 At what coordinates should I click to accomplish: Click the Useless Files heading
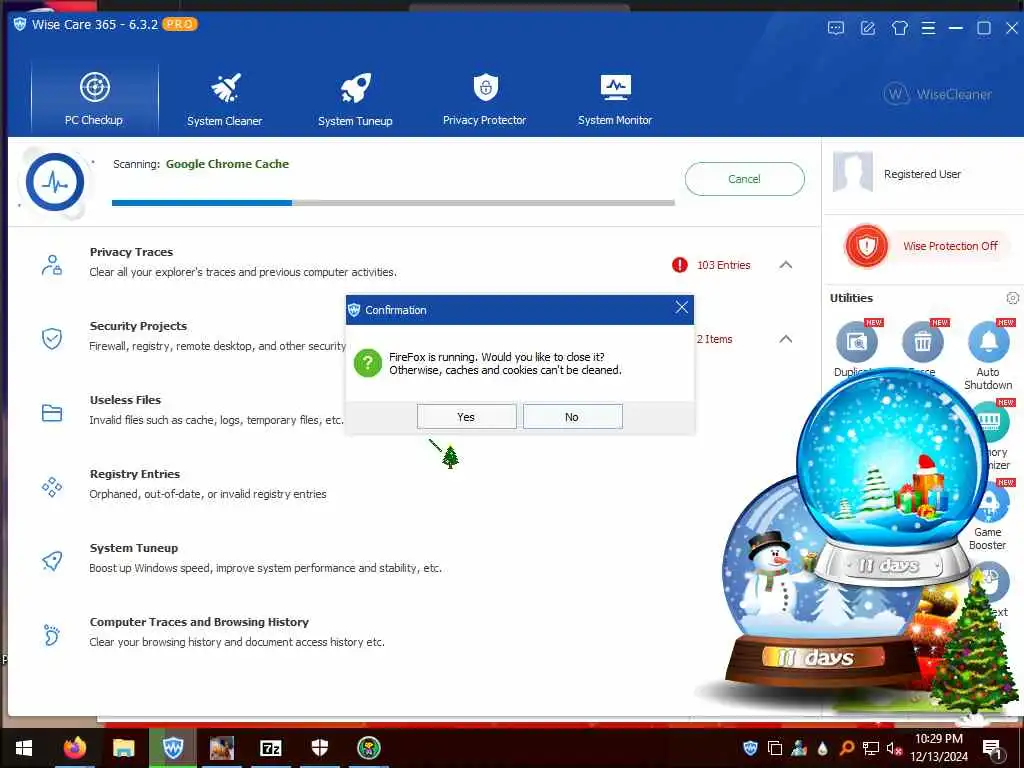pyautogui.click(x=125, y=400)
